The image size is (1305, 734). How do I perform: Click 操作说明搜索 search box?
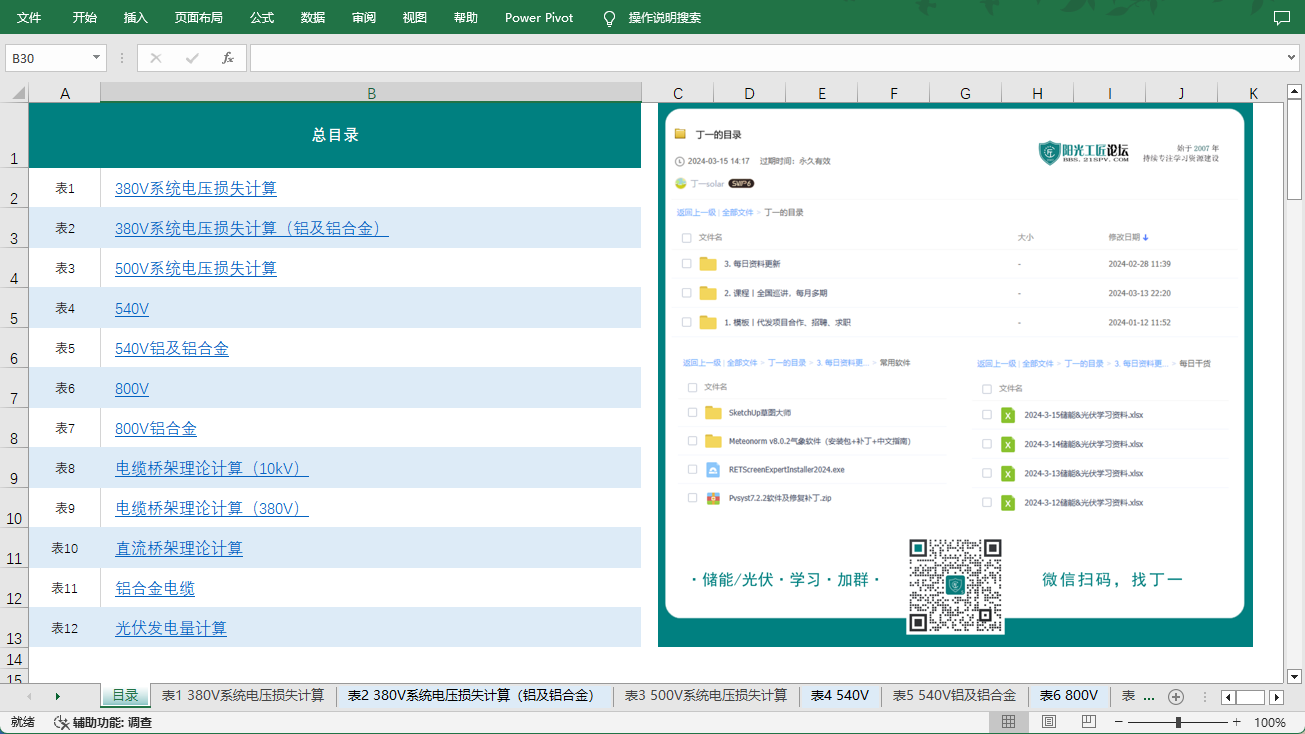[x=665, y=18]
